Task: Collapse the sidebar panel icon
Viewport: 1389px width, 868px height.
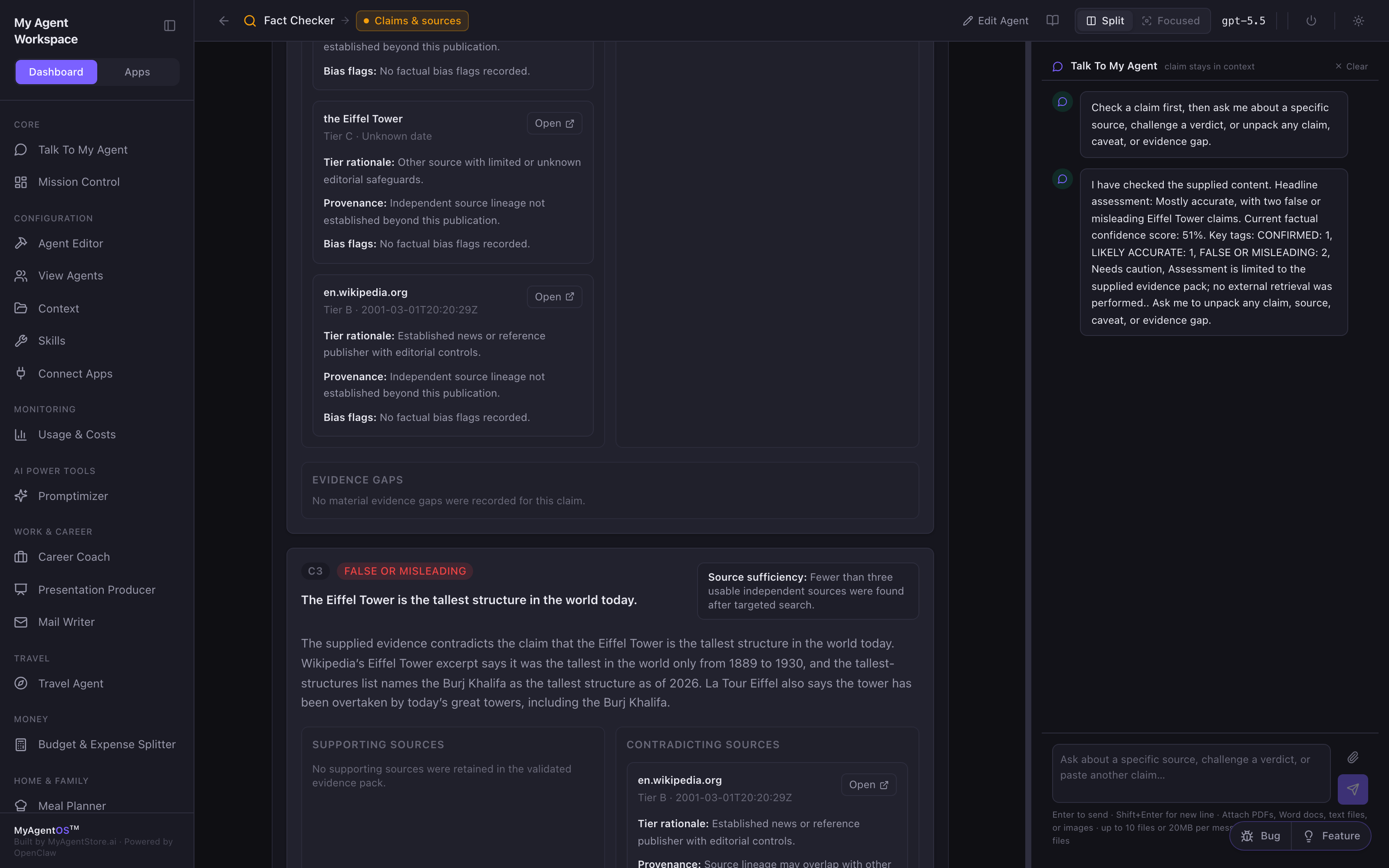Action: point(169,25)
